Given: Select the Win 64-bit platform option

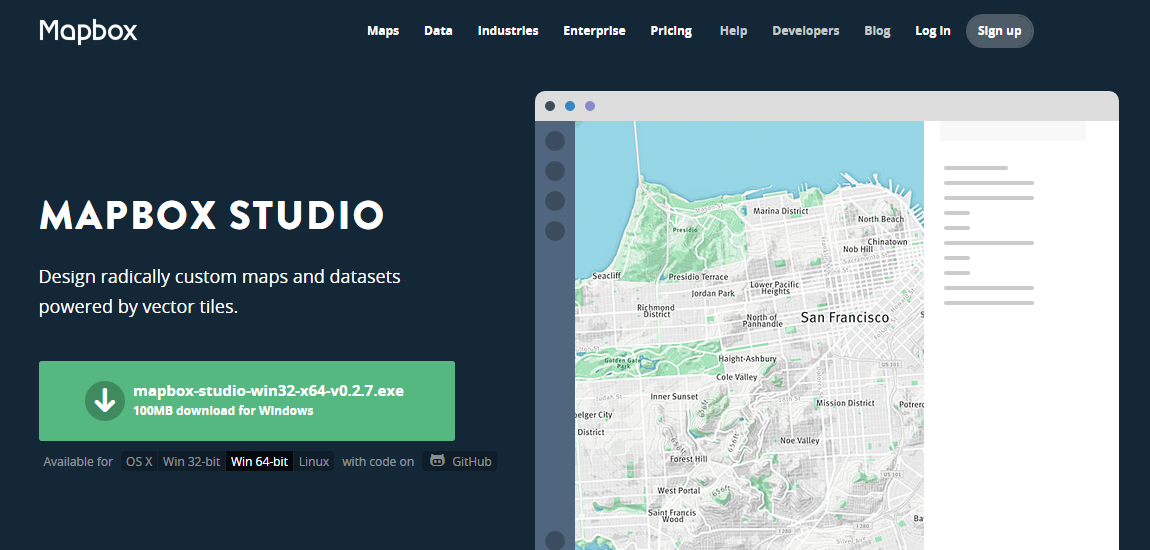Looking at the screenshot, I should pyautogui.click(x=260, y=461).
